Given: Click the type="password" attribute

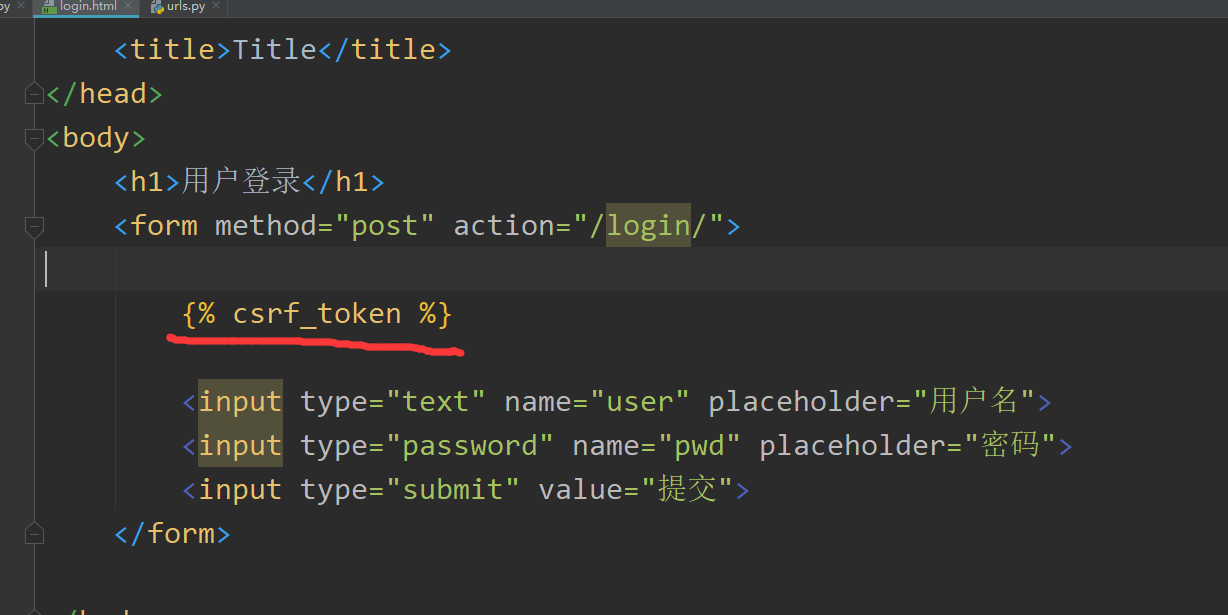Looking at the screenshot, I should (427, 446).
